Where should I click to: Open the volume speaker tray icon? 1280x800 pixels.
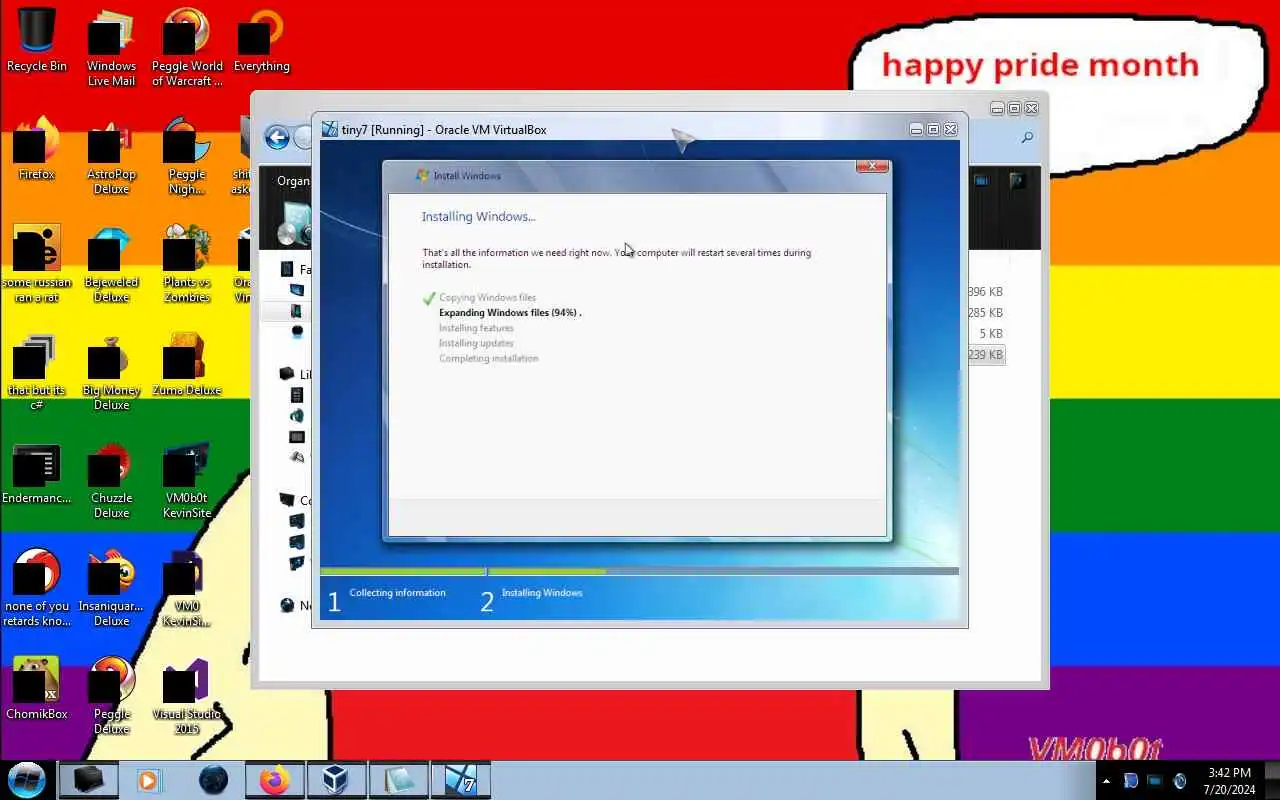1180,781
